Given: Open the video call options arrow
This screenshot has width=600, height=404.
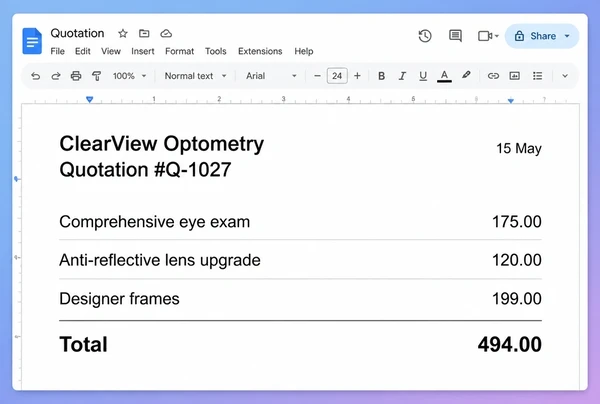Looking at the screenshot, I should [x=497, y=36].
